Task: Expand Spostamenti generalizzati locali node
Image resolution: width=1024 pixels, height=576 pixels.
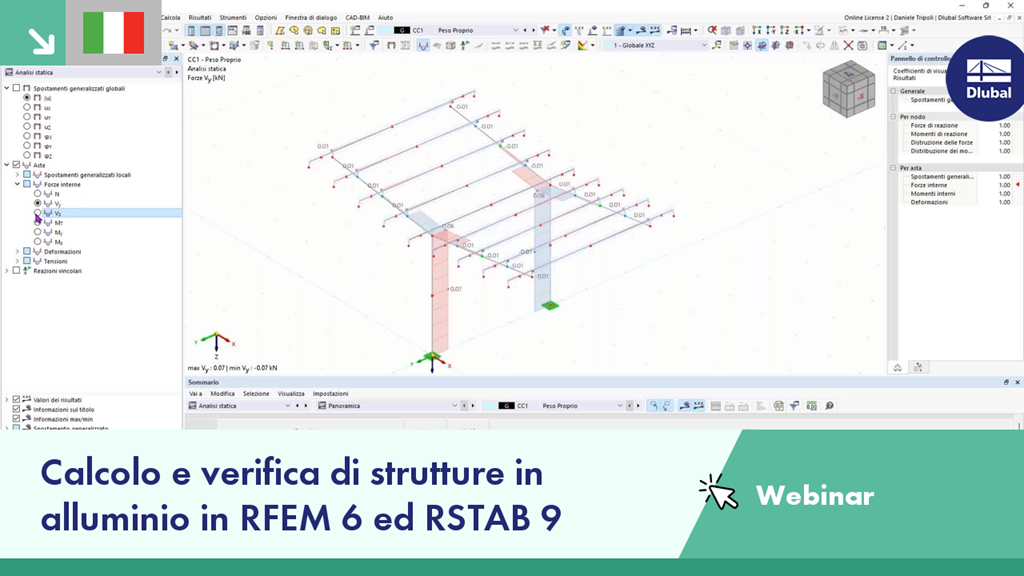Action: tap(18, 175)
